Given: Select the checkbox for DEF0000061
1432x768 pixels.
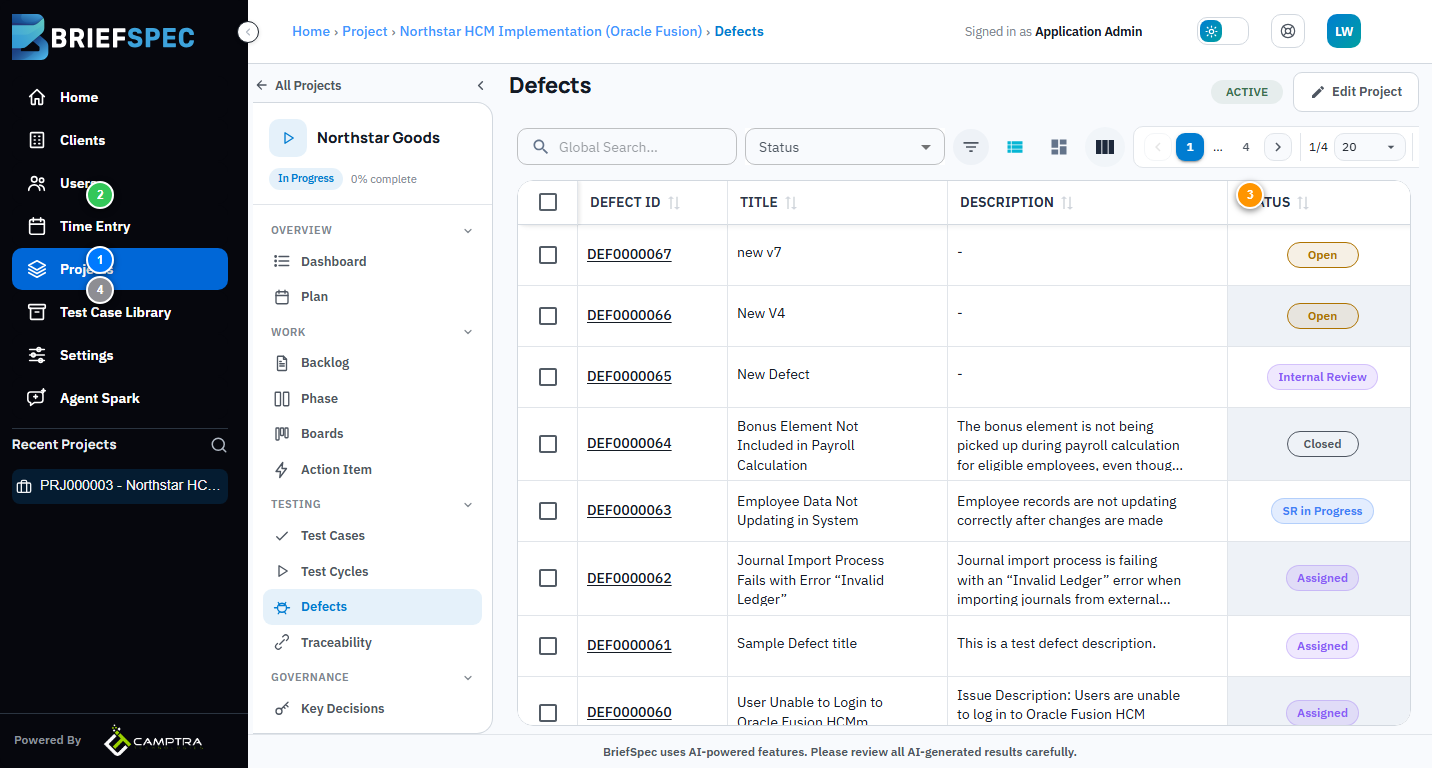Looking at the screenshot, I should point(548,646).
